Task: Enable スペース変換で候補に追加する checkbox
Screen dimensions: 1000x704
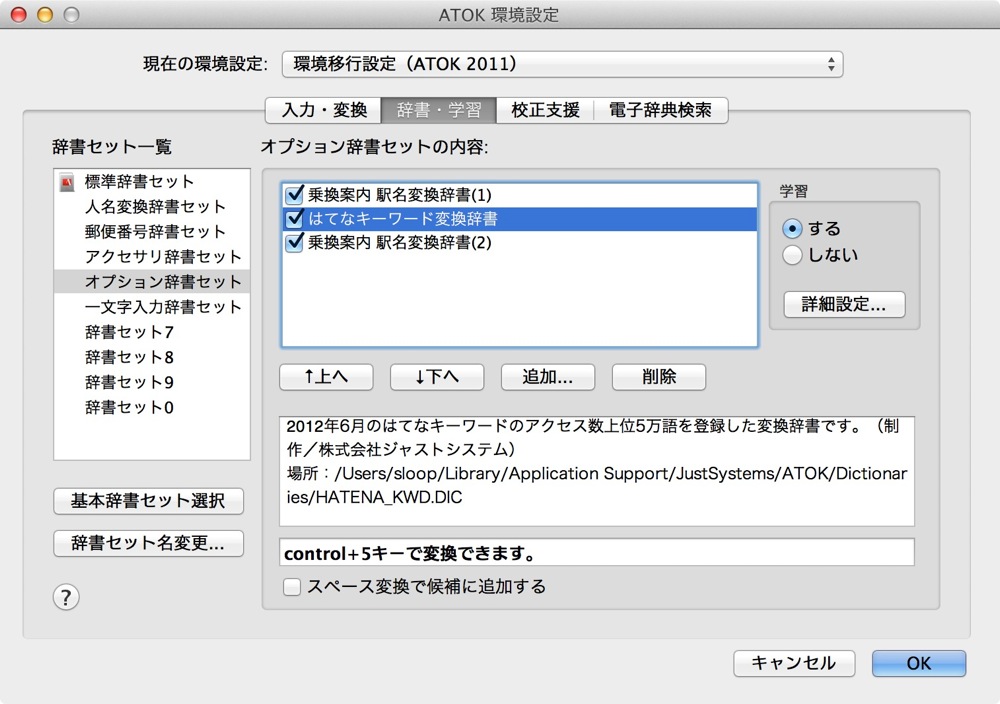Action: (x=291, y=587)
